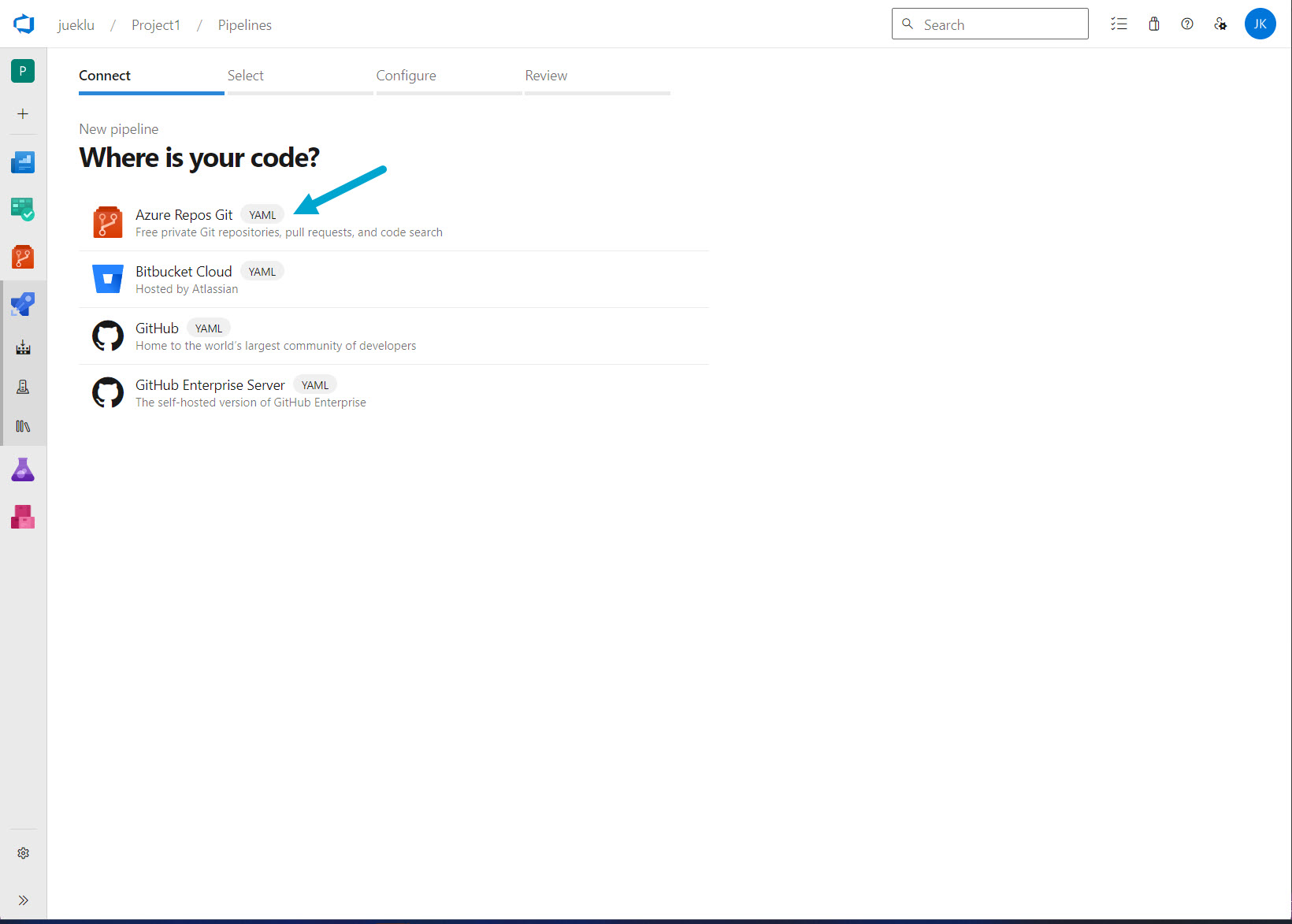Open the Marketplace shopping bag icon
This screenshot has width=1292, height=924.
1153,24
